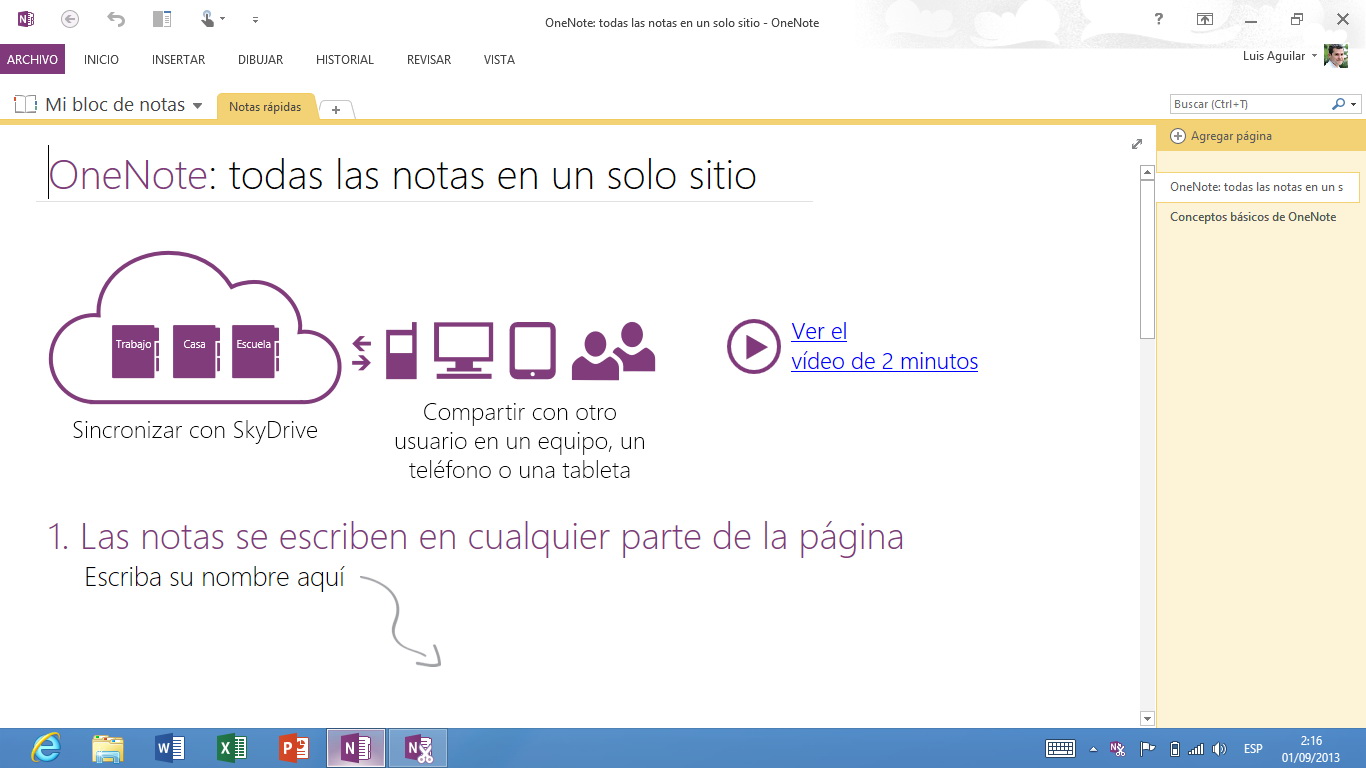The height and width of the screenshot is (768, 1366).
Task: Click the ribbon display options icon
Action: (x=1205, y=20)
